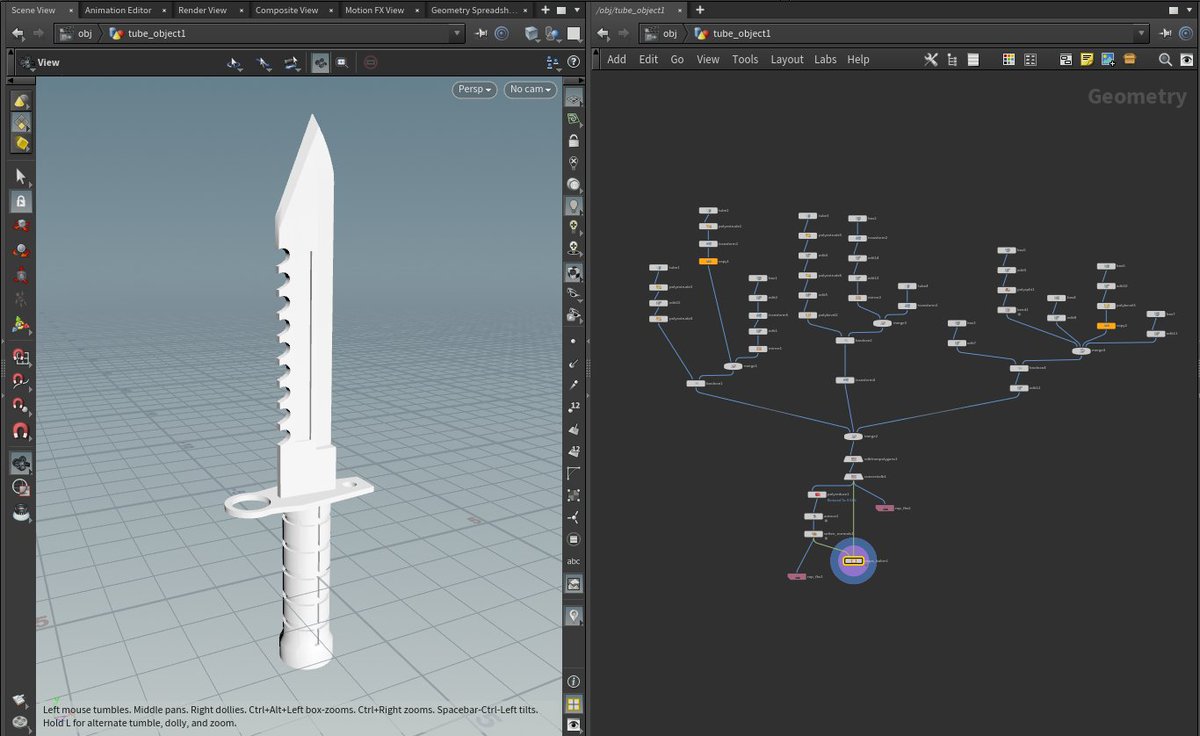Toggle display of point numbers
The image size is (1200, 736).
(x=574, y=407)
